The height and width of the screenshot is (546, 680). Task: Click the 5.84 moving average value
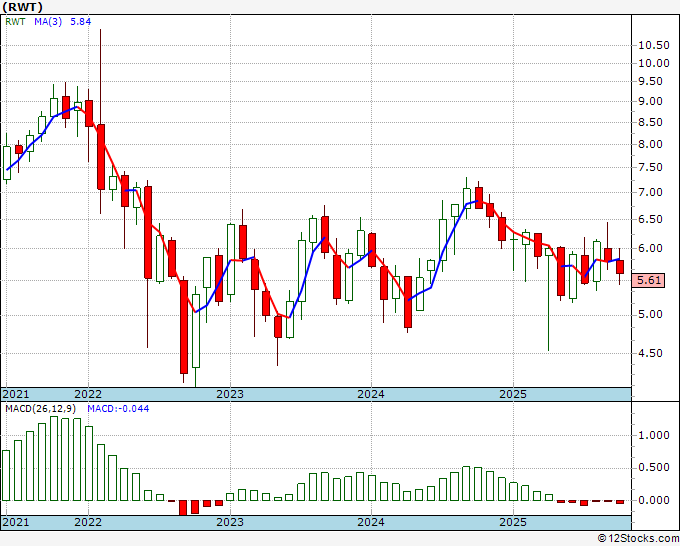(81, 22)
